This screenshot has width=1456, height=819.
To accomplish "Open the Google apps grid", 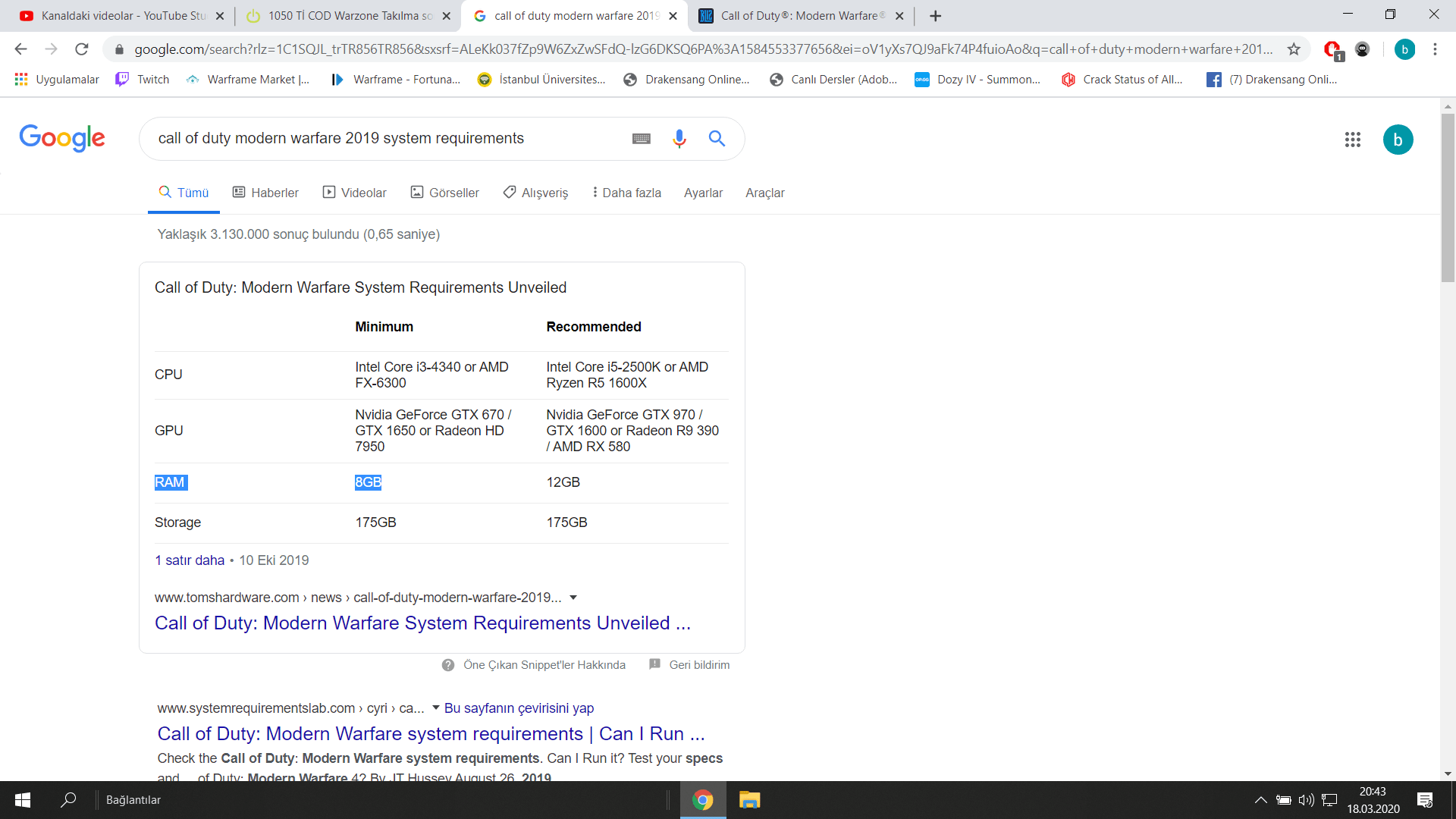I will point(1353,140).
